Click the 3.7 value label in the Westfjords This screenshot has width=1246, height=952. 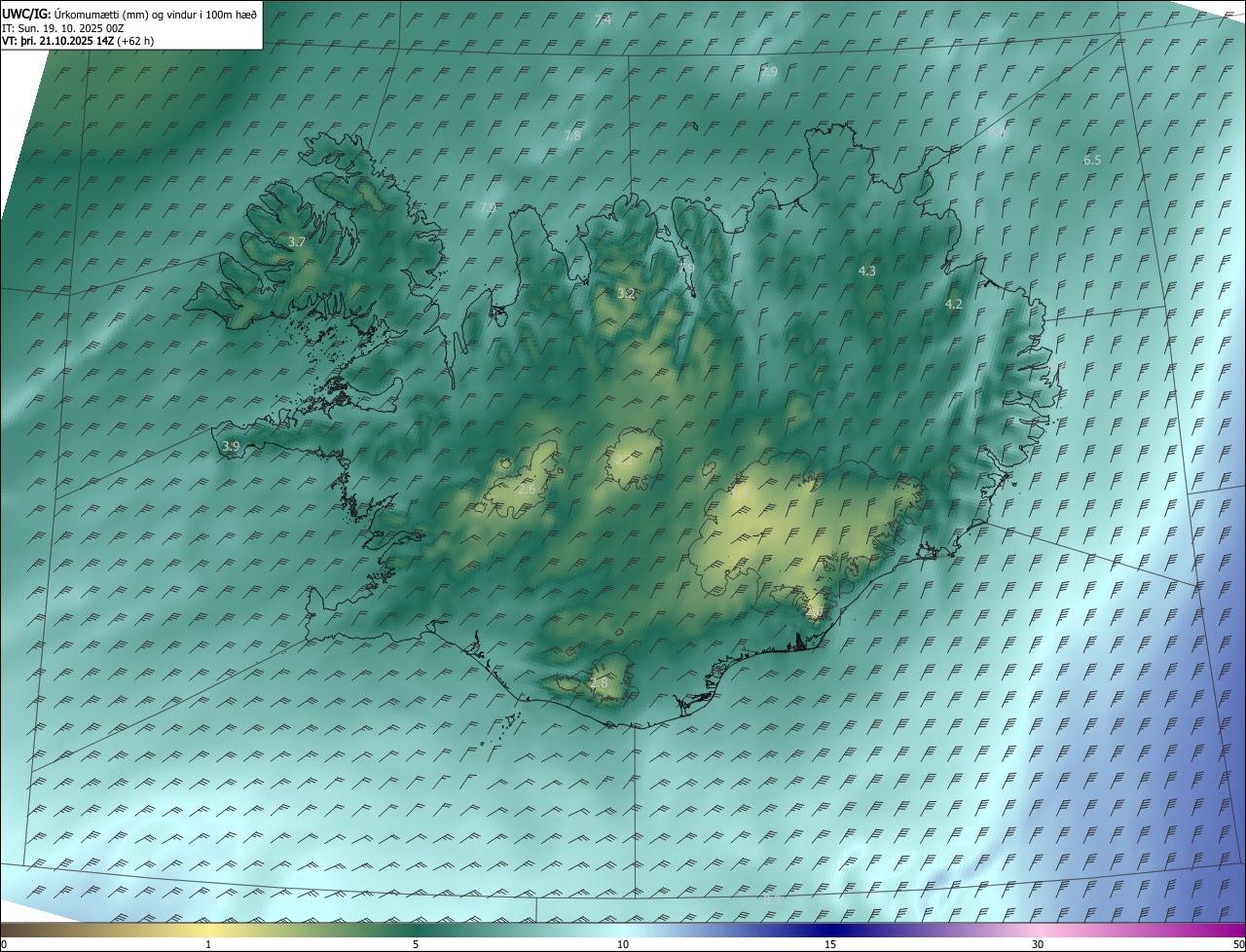click(x=298, y=241)
